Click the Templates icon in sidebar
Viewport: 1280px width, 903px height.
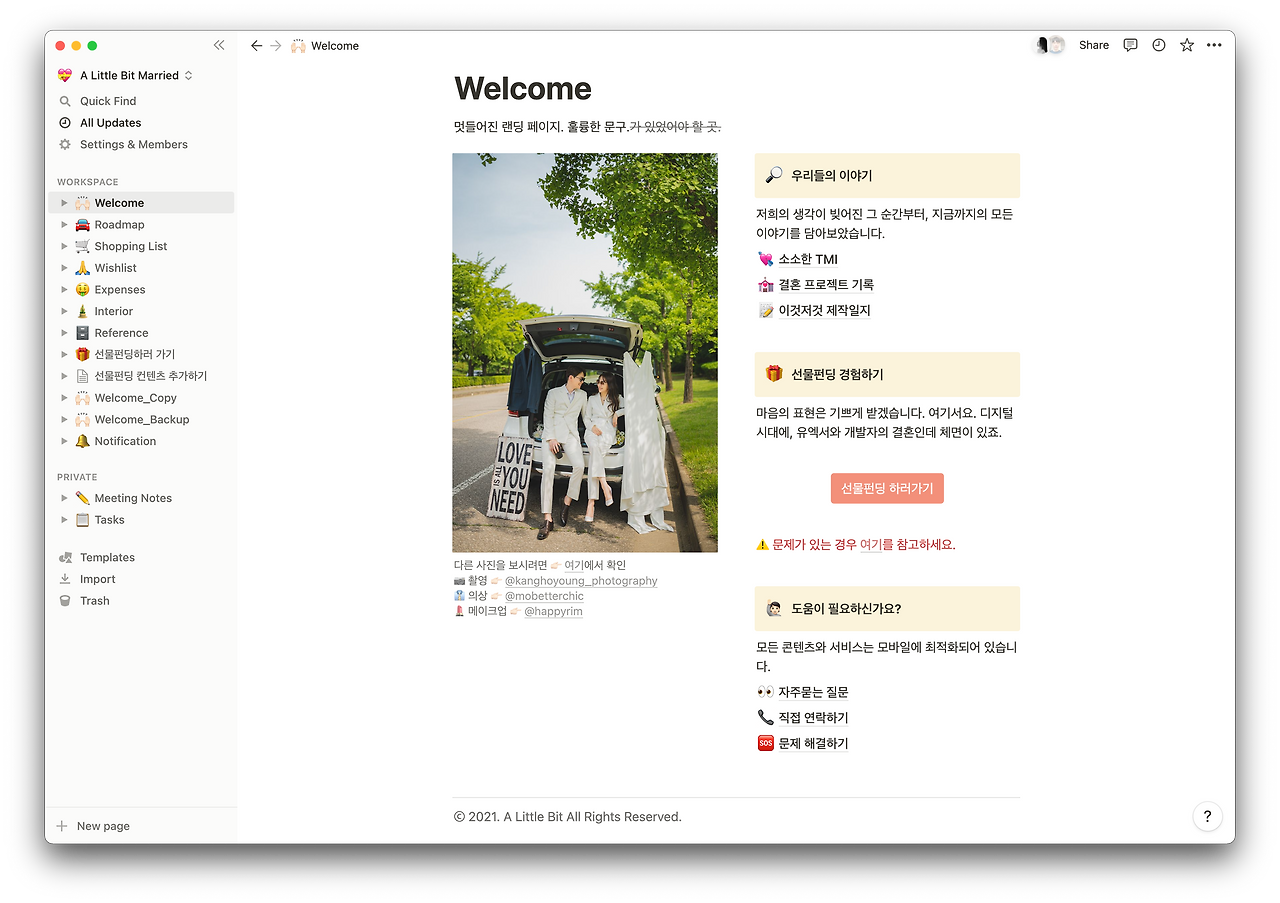[x=65, y=557]
